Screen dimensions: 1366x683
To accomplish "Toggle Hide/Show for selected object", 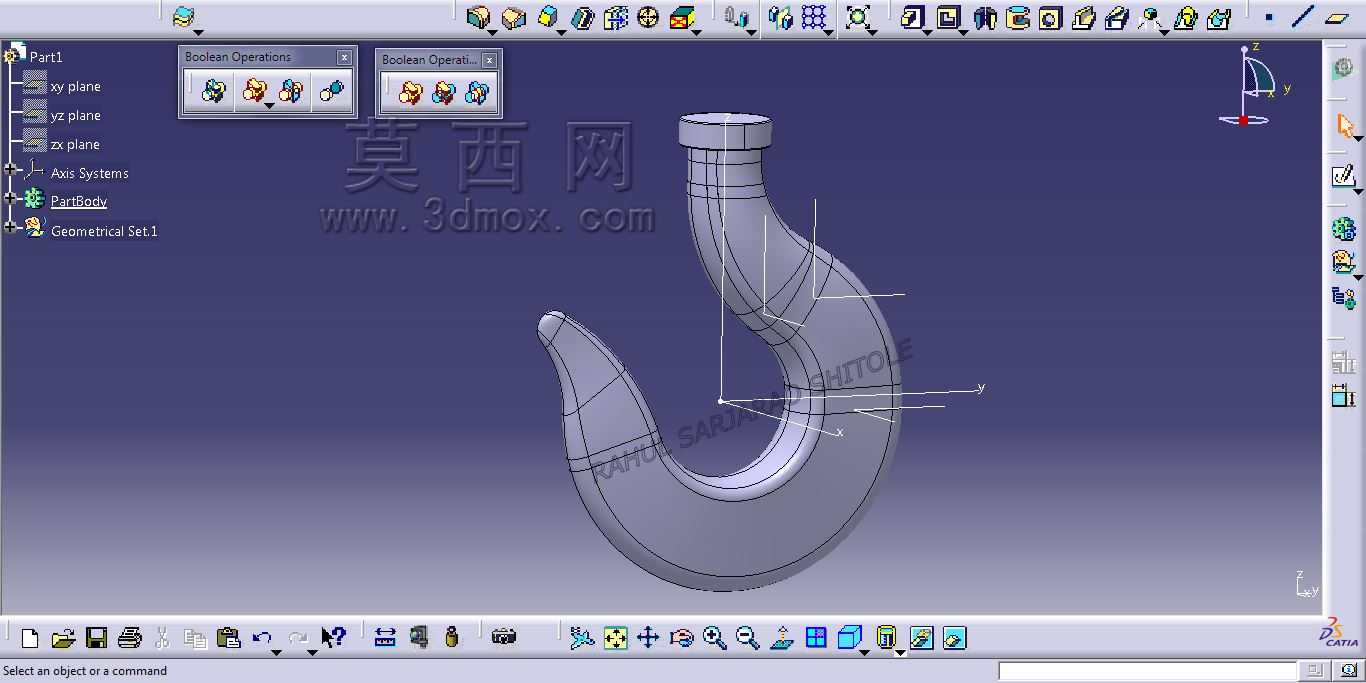I will 922,637.
